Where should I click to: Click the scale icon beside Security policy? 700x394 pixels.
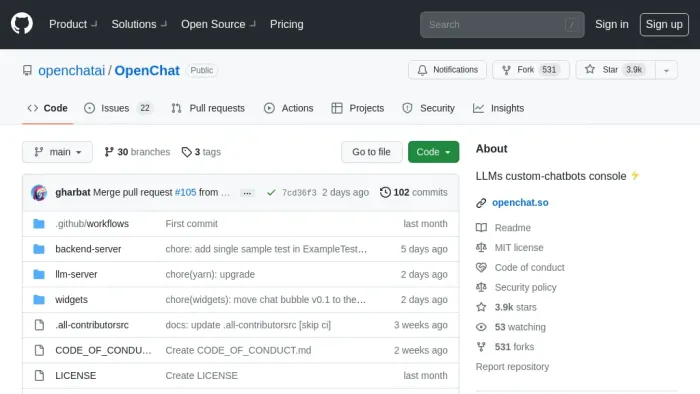[x=481, y=287]
